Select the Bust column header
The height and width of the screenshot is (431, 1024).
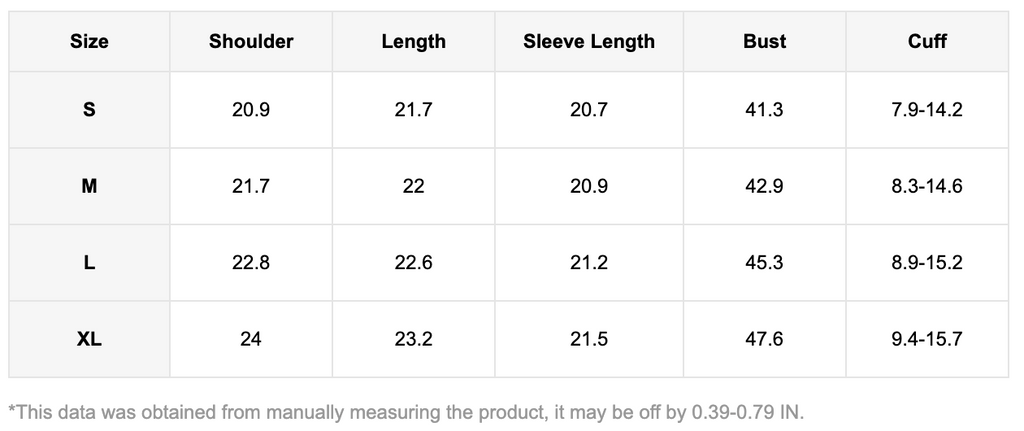click(764, 42)
